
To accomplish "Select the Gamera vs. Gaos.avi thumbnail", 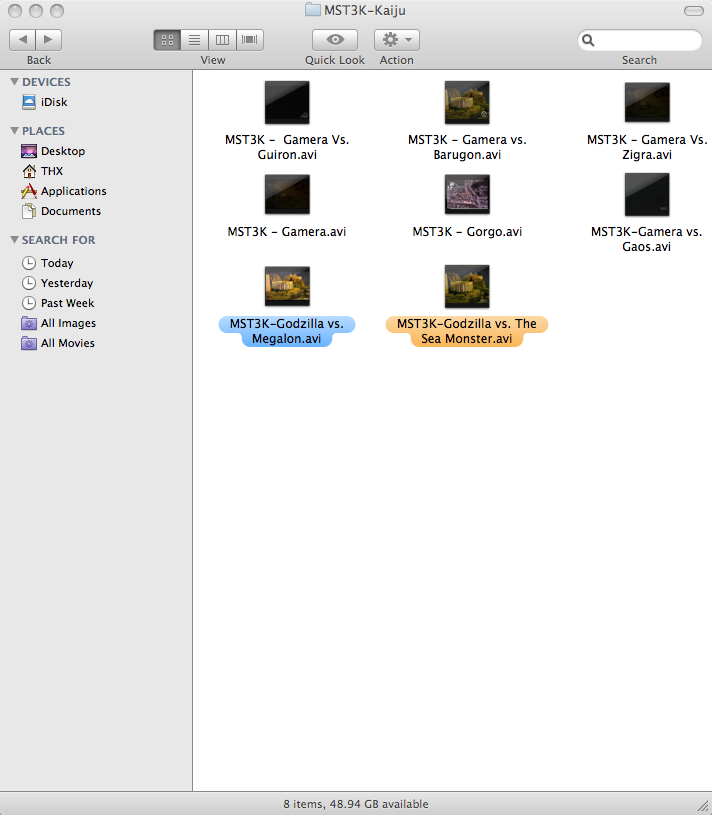I will tap(647, 194).
